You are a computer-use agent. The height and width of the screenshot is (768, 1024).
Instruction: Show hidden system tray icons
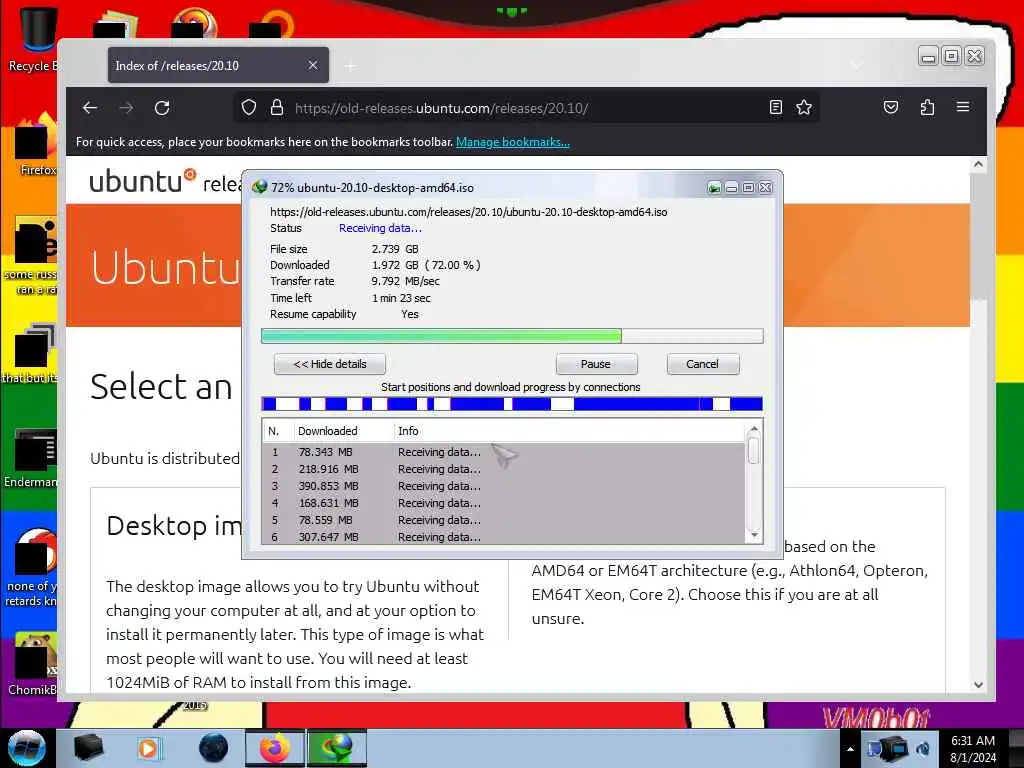[850, 749]
